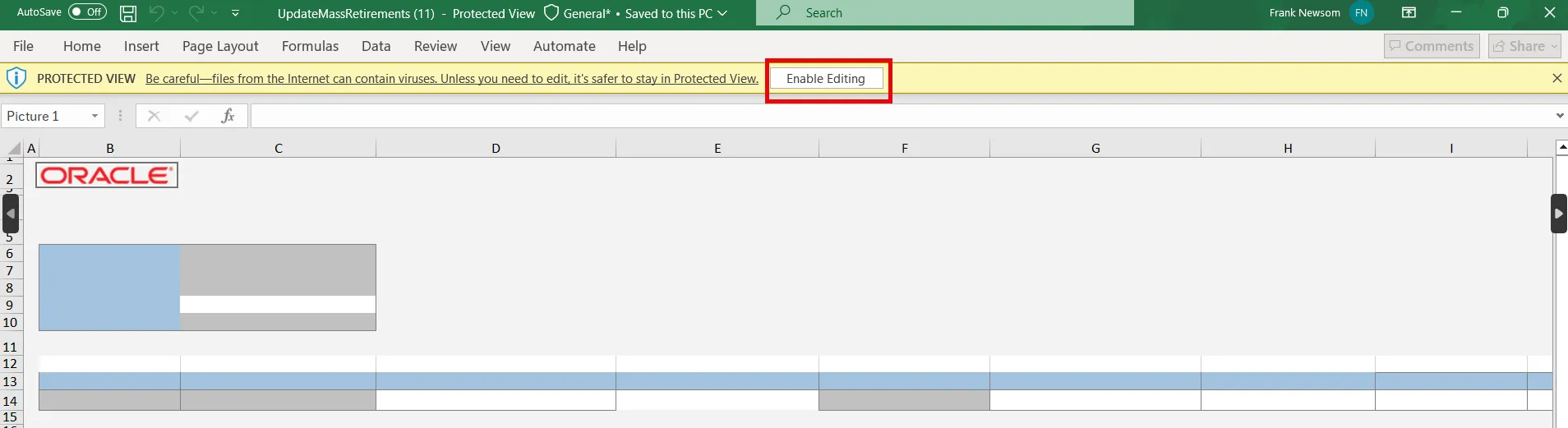
Task: Select row 13 header
Action: pyautogui.click(x=11, y=381)
